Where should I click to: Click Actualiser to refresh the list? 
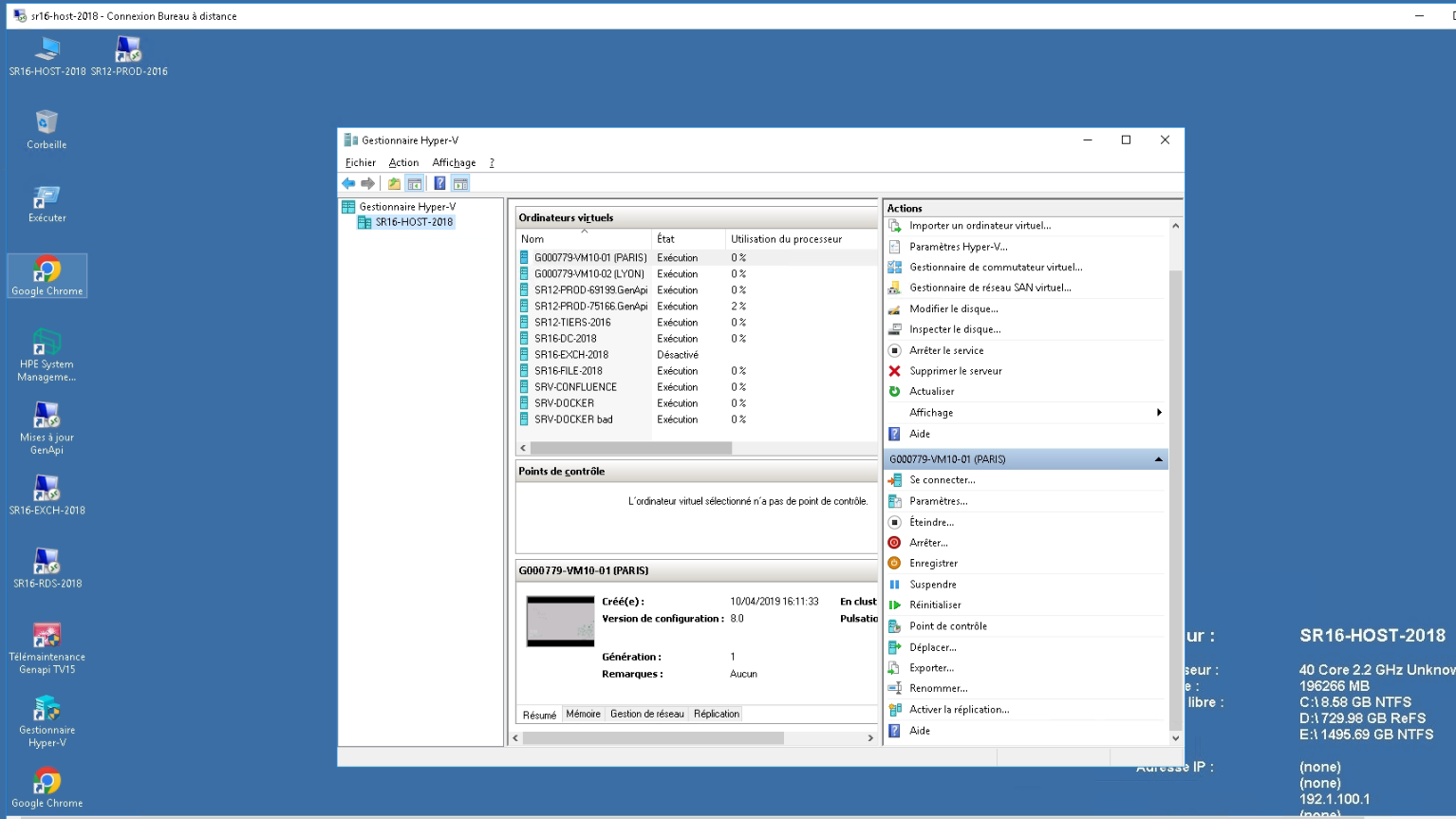coord(931,391)
